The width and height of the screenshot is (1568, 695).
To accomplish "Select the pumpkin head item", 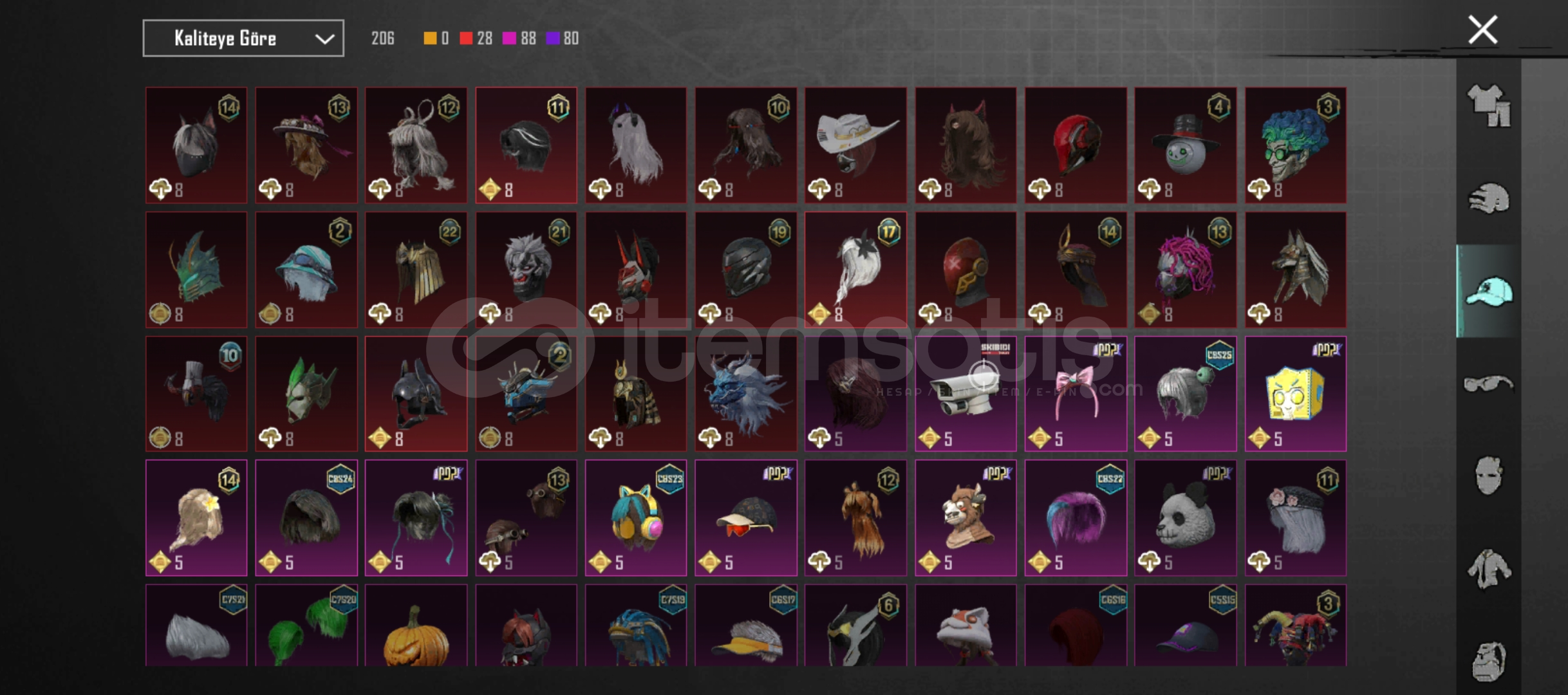I will [x=416, y=625].
